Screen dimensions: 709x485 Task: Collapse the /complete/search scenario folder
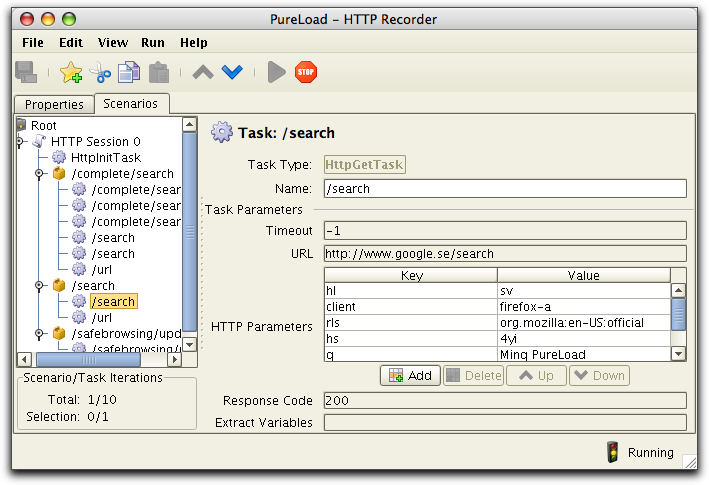[39, 174]
